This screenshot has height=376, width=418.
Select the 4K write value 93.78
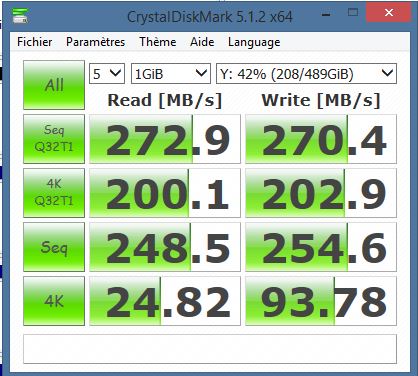(321, 301)
